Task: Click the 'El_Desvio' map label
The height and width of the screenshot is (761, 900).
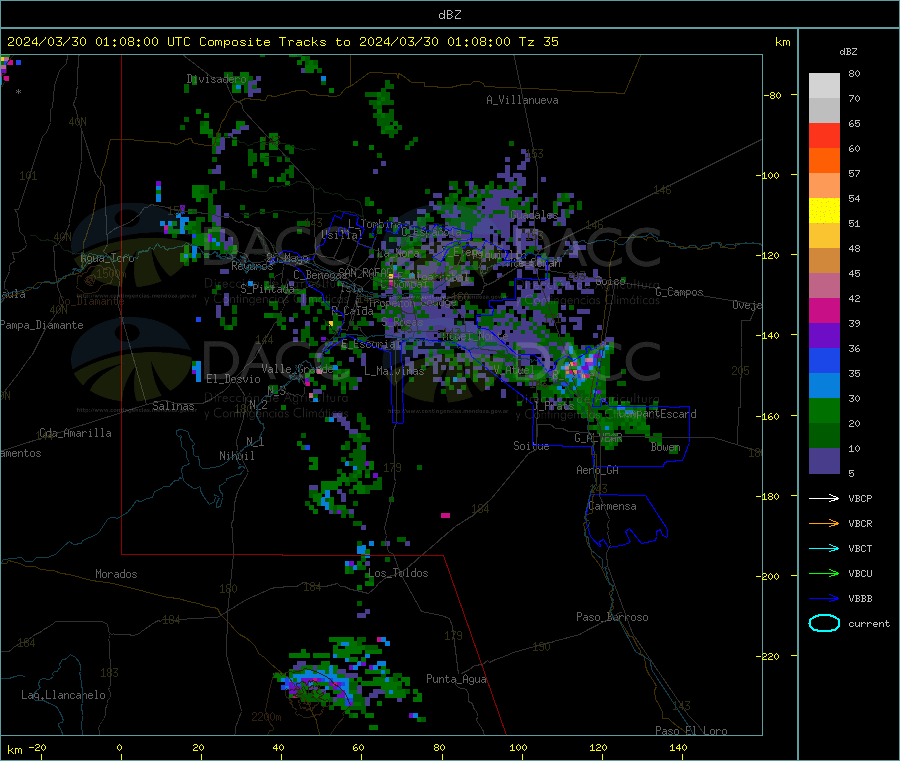Action: click(x=233, y=379)
